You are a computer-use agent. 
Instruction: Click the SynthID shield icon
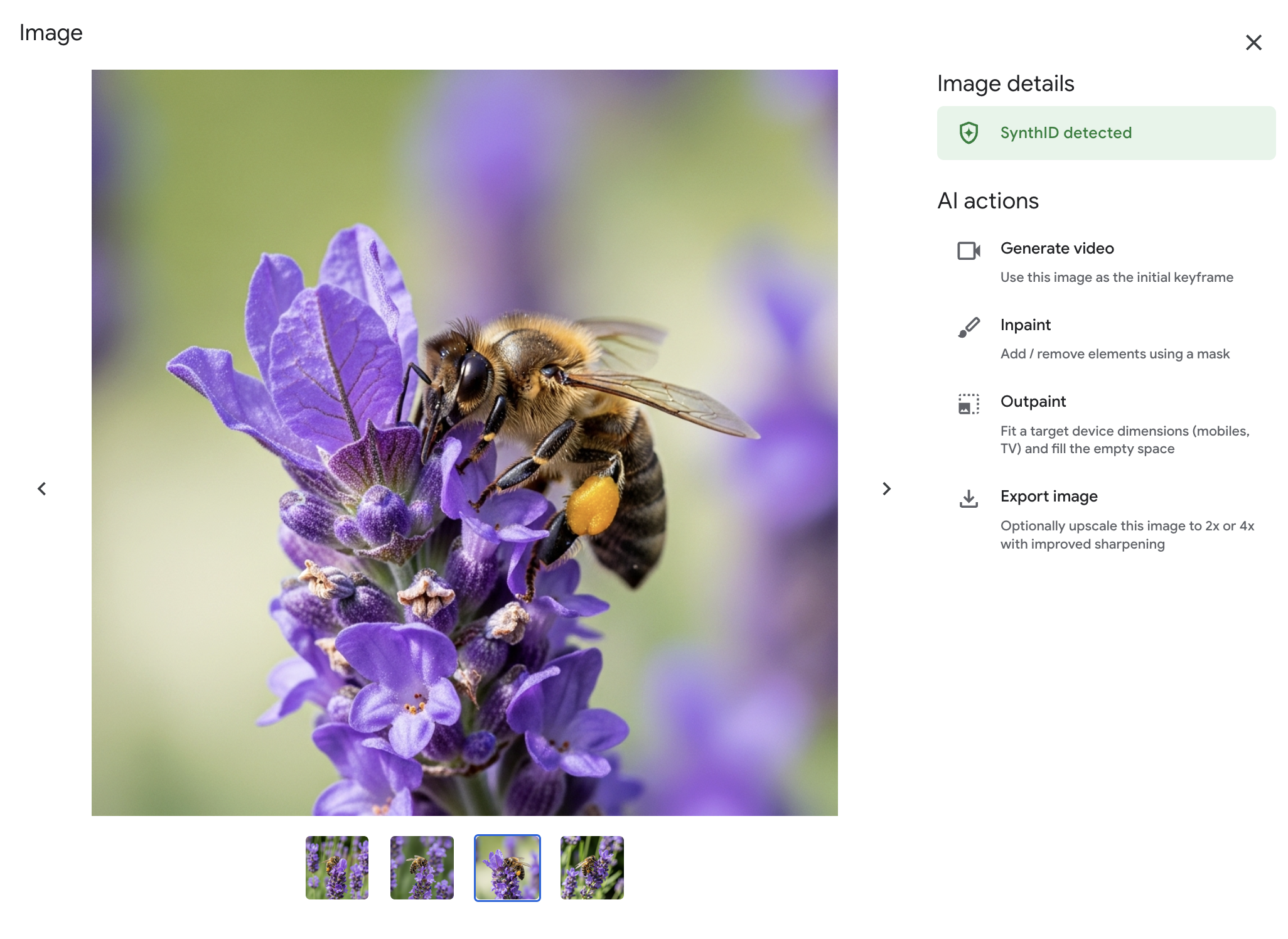[x=969, y=132]
